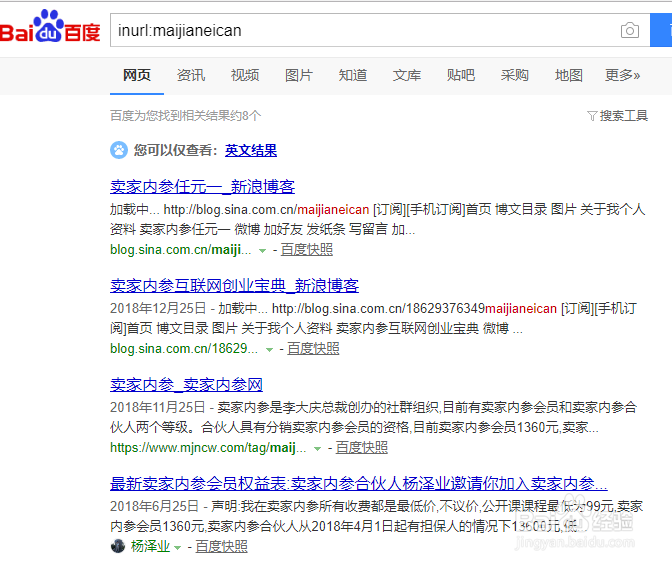
Task: Click the Baidu logo
Action: [x=50, y=27]
